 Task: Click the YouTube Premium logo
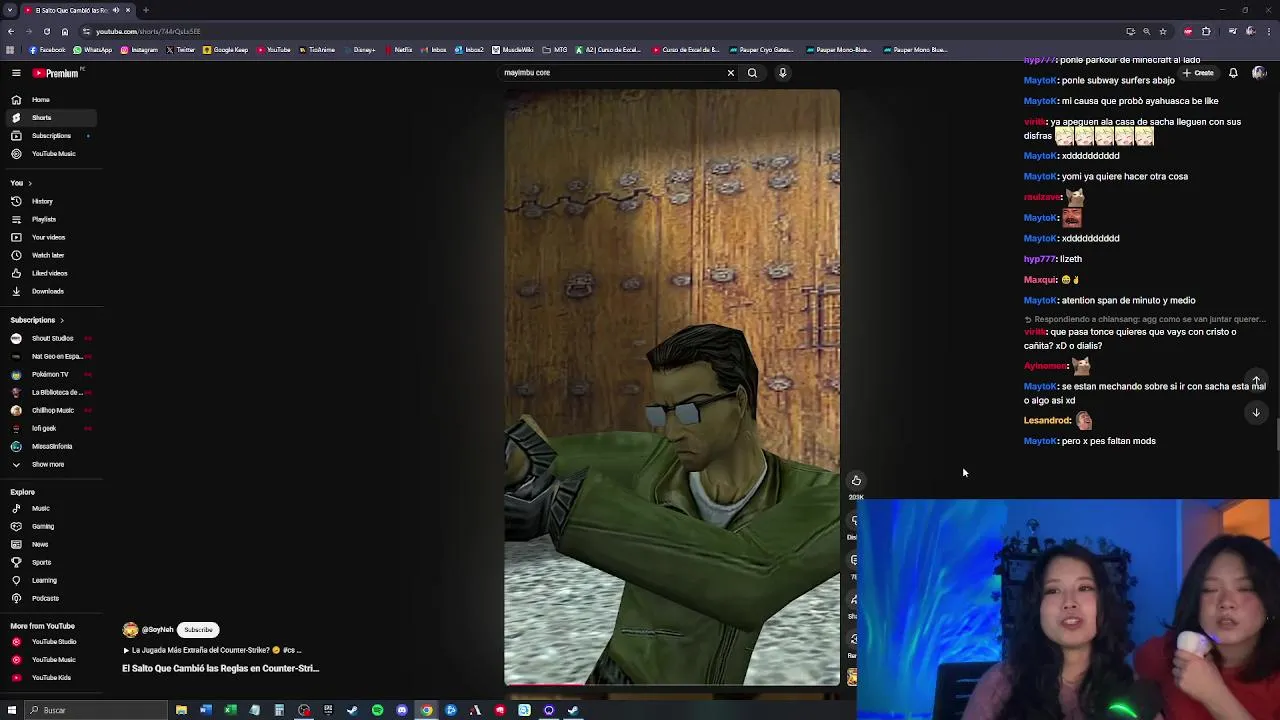[x=56, y=73]
